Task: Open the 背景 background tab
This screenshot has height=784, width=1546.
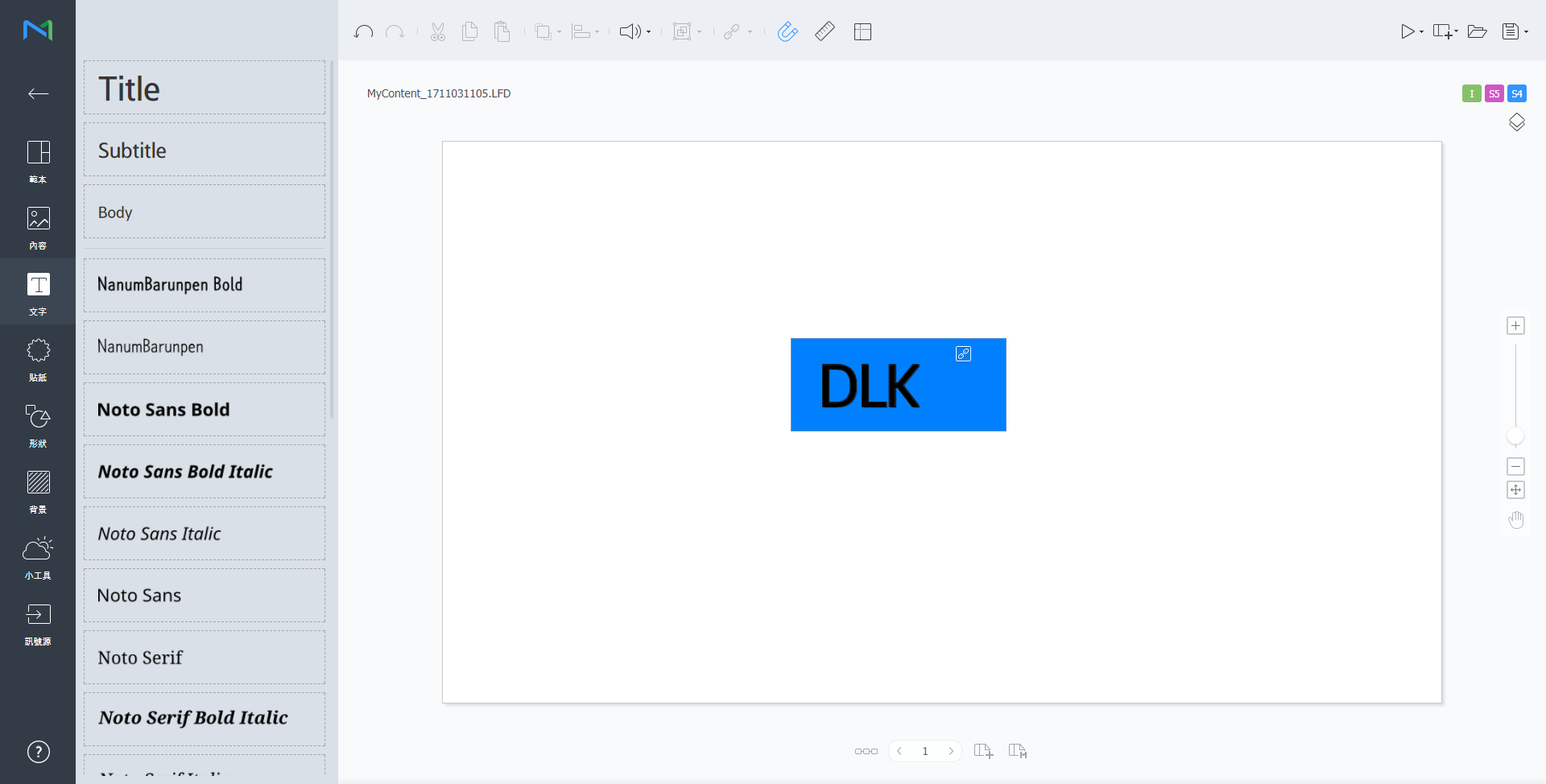Action: coord(38,491)
